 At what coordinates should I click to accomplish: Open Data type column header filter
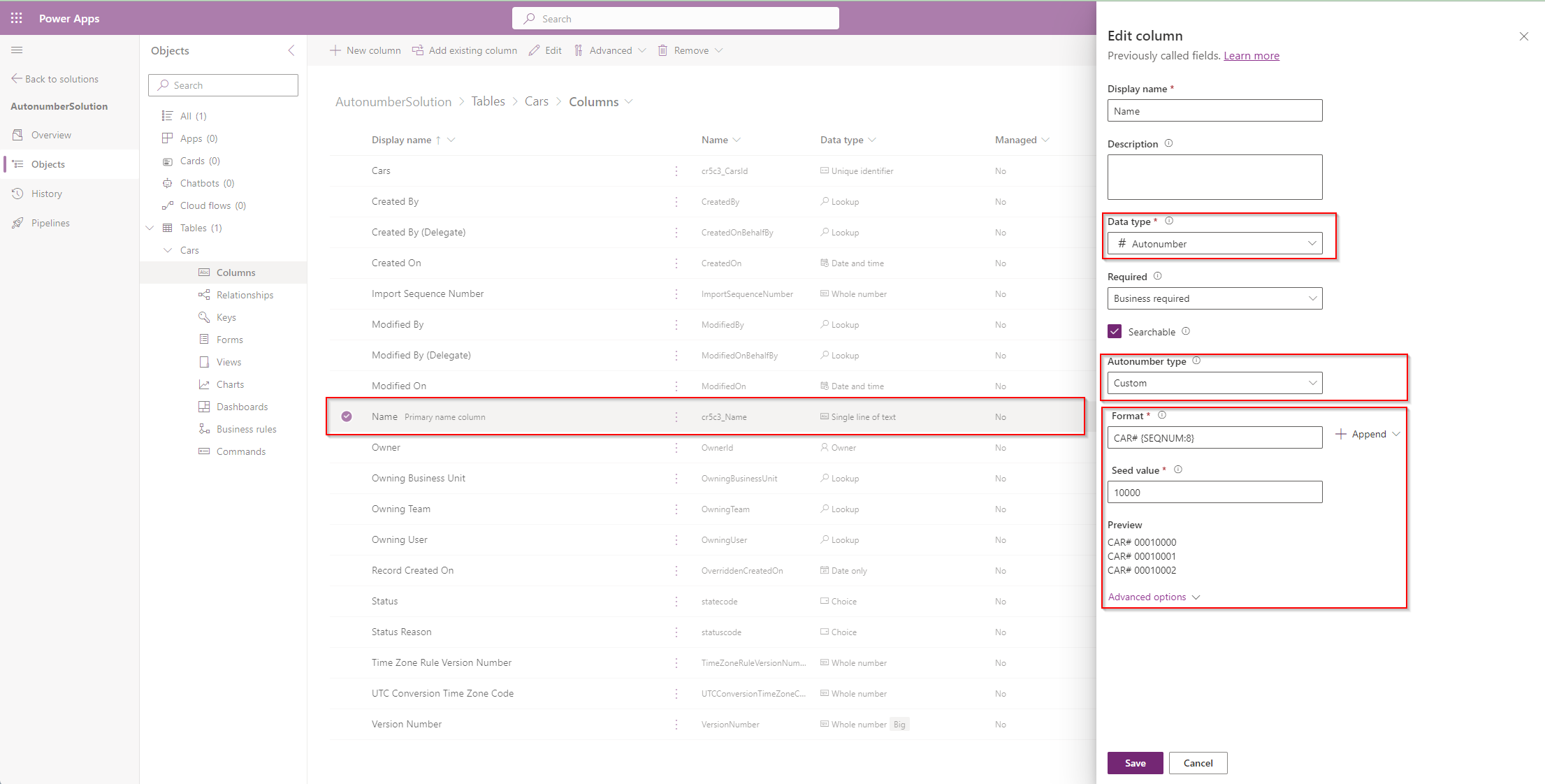872,140
